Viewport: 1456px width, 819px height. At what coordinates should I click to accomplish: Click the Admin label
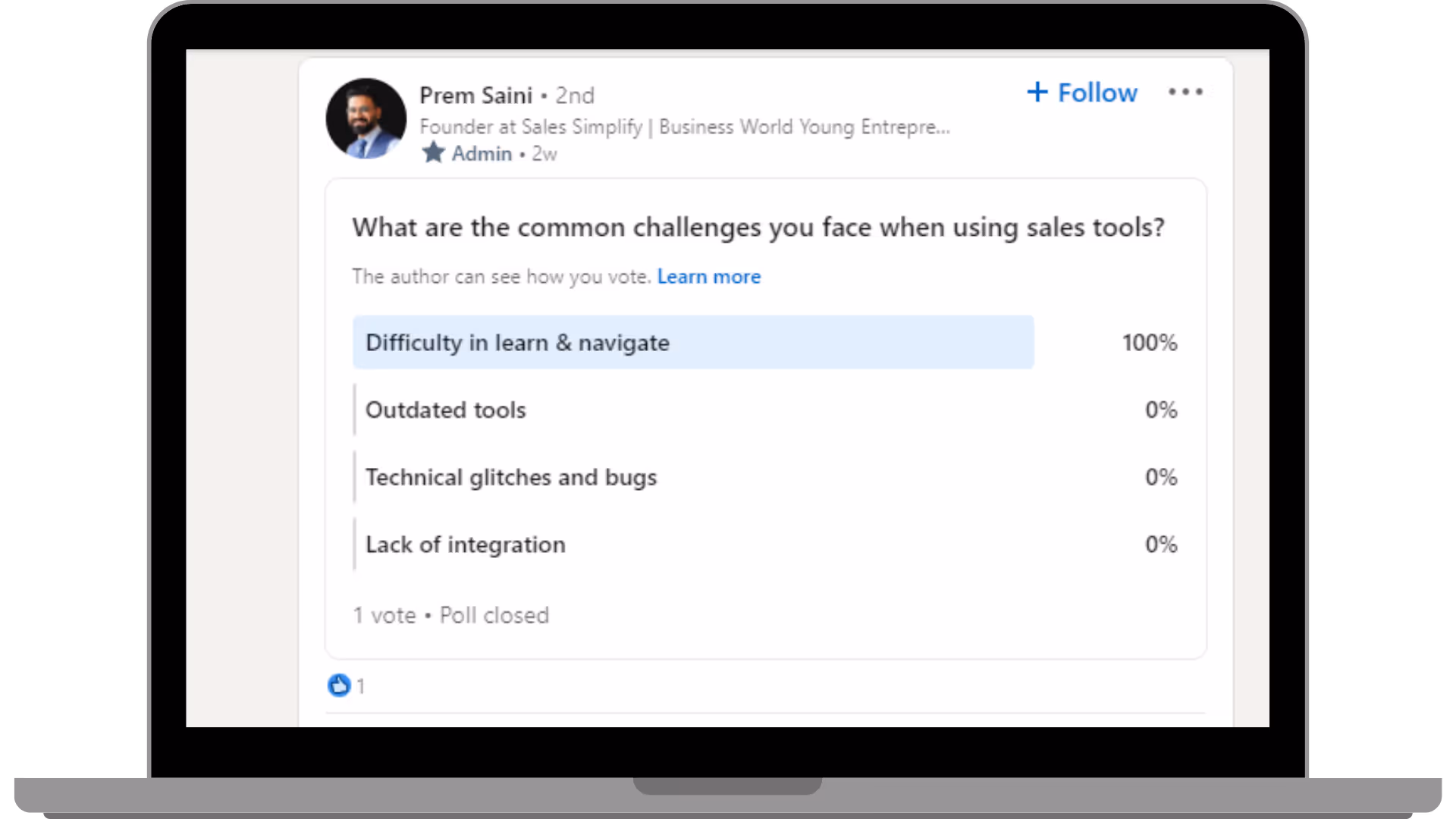[x=482, y=154]
